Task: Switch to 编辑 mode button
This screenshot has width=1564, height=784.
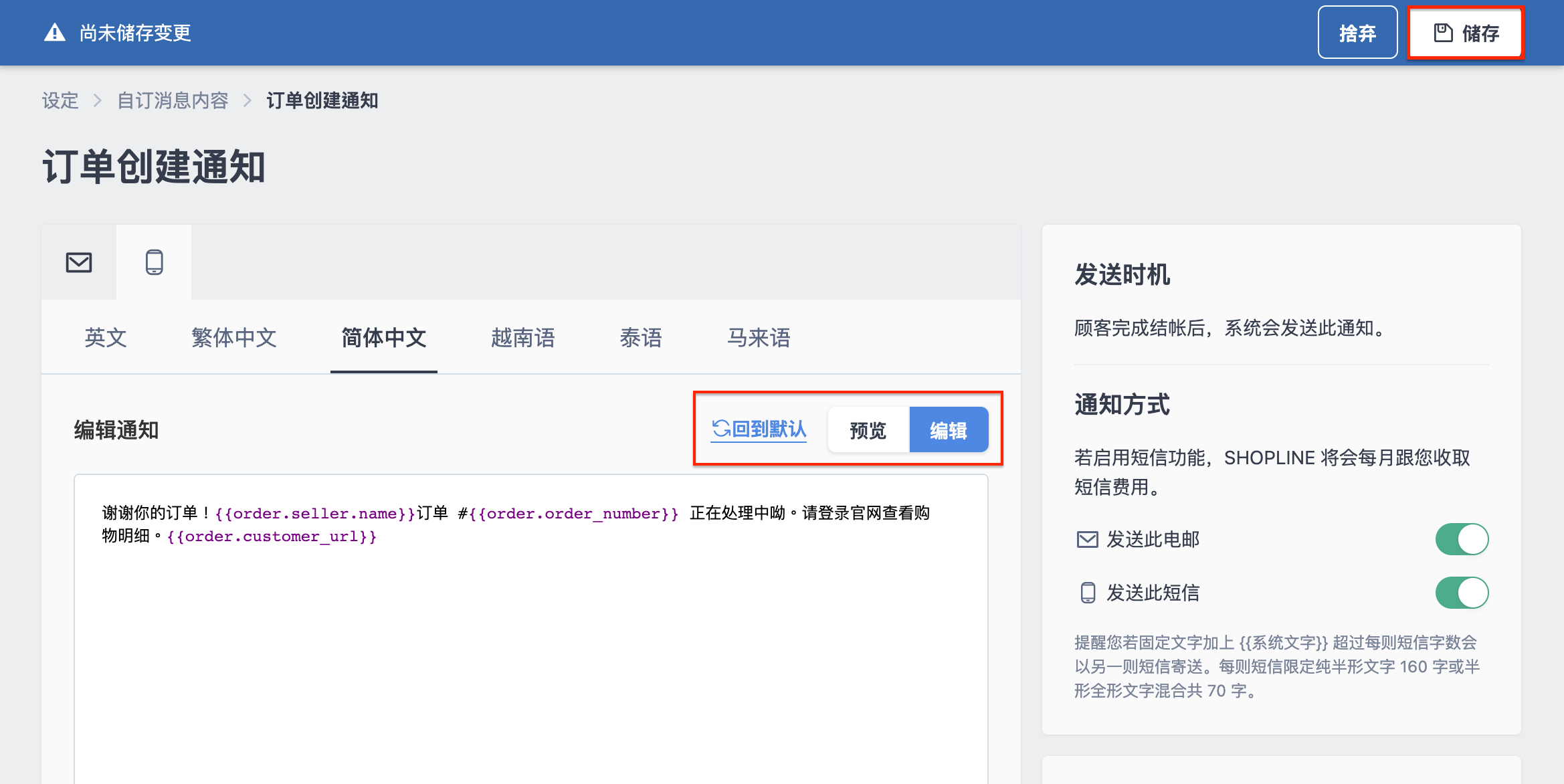Action: (949, 429)
